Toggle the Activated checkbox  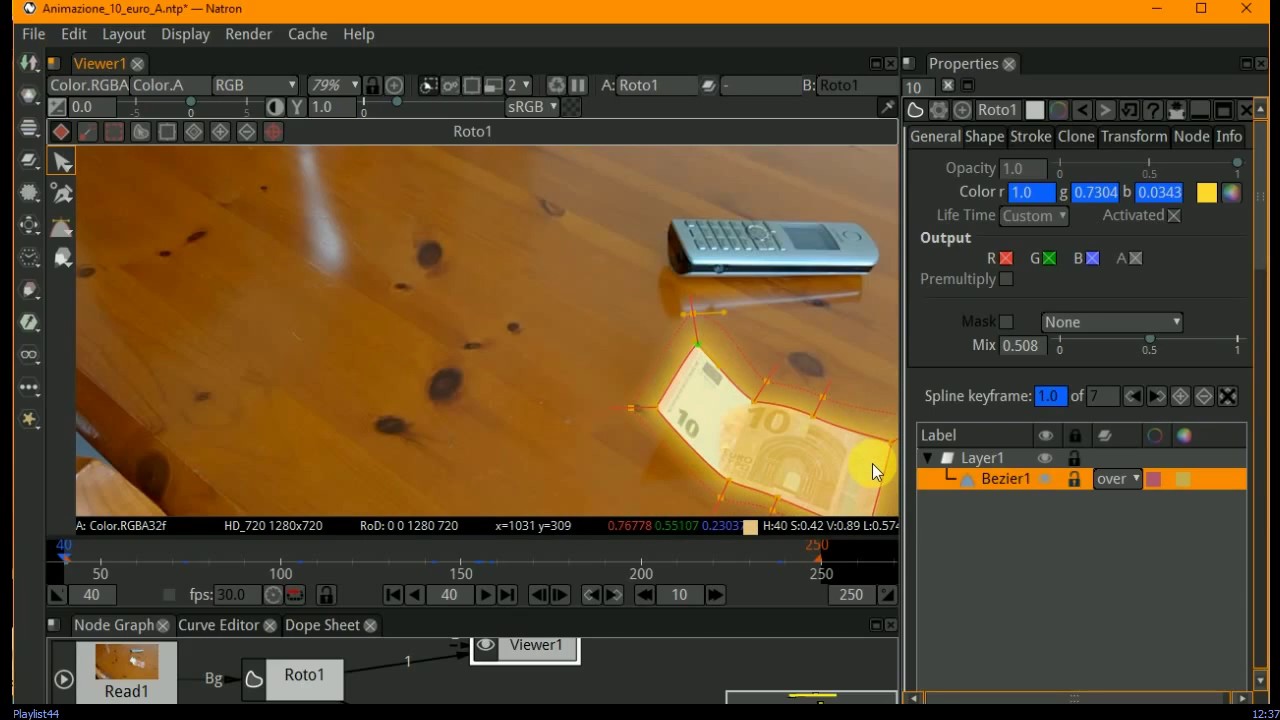[1174, 216]
